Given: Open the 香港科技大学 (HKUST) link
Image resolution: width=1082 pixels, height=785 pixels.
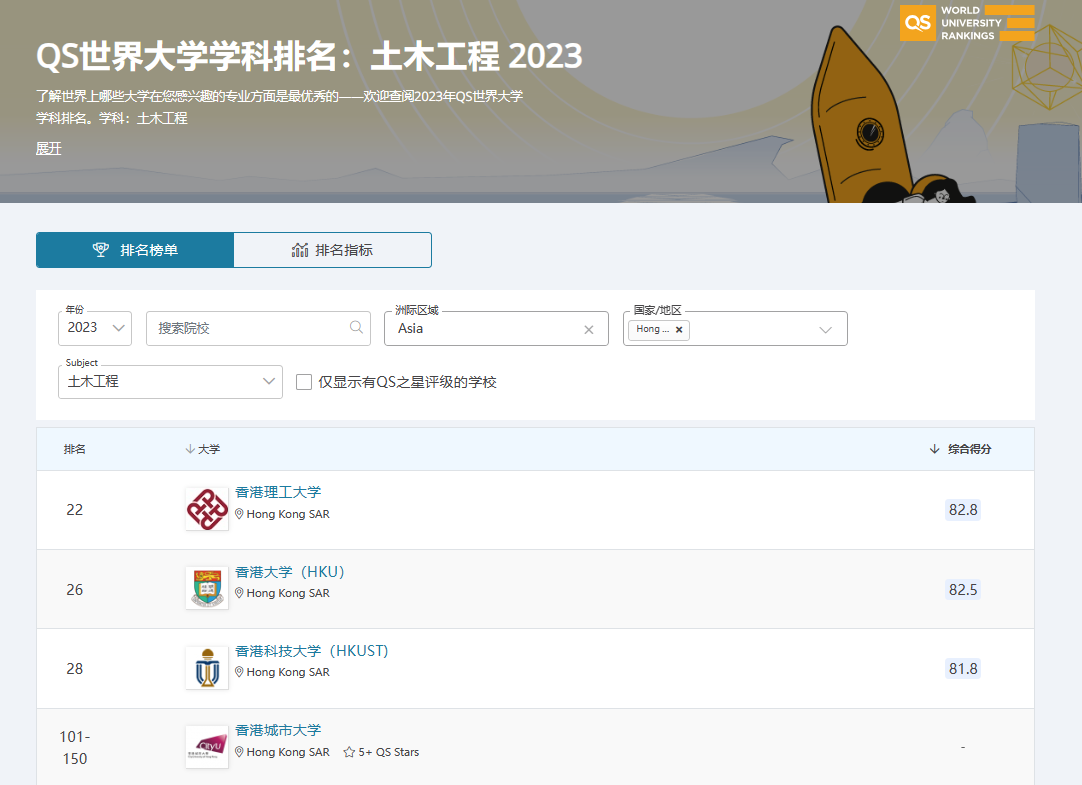Looking at the screenshot, I should (312, 651).
